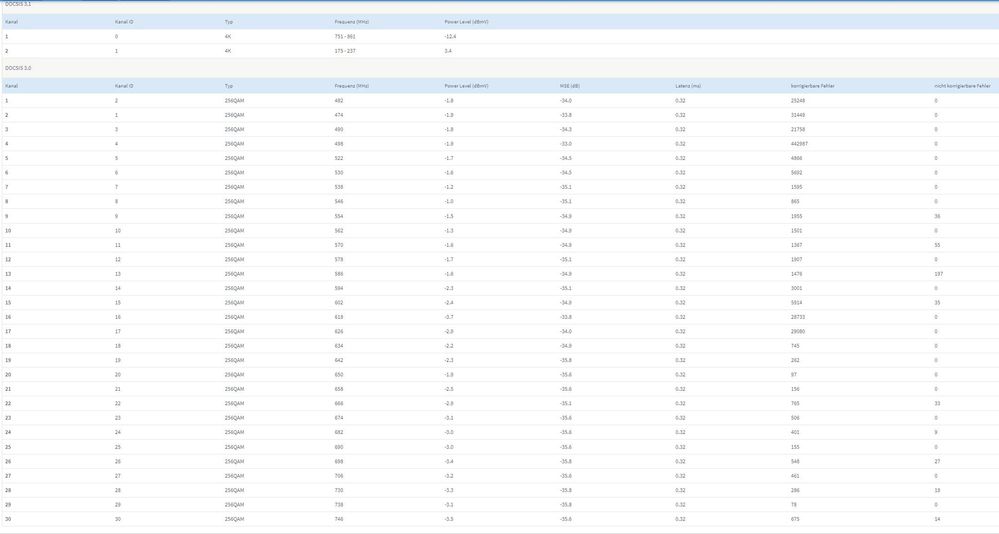Select the 602 MHz frequency cell

[339, 303]
